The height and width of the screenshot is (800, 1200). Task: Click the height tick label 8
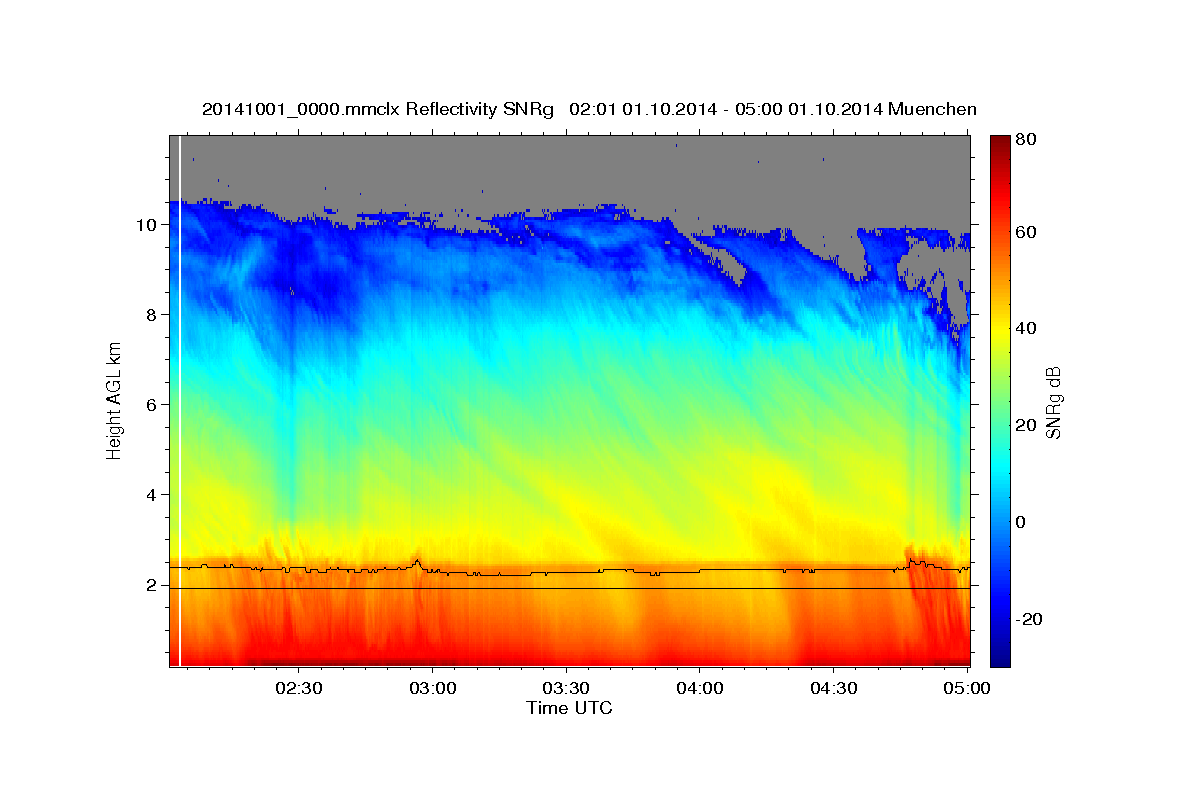[x=152, y=314]
